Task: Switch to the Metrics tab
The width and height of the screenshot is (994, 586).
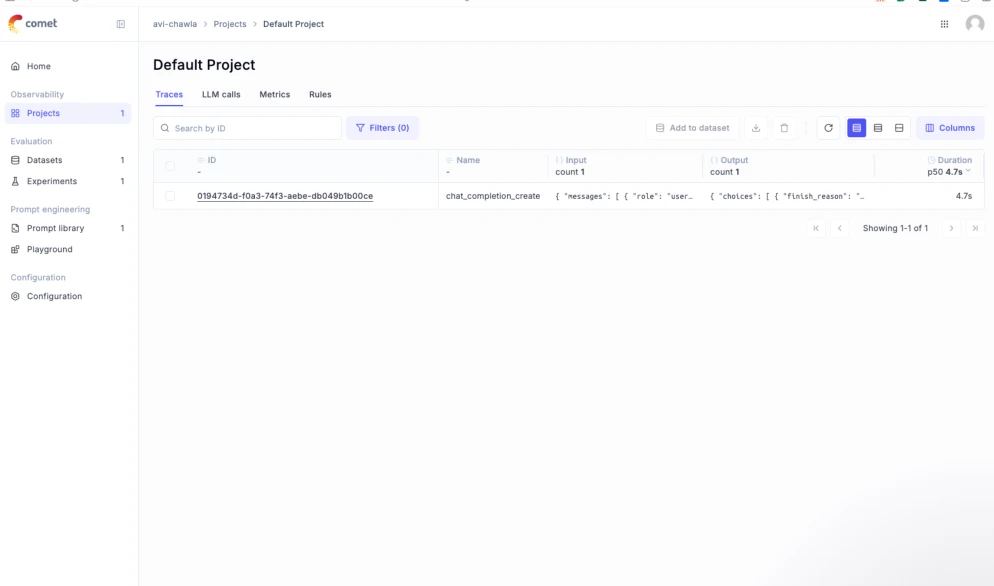Action: point(274,94)
